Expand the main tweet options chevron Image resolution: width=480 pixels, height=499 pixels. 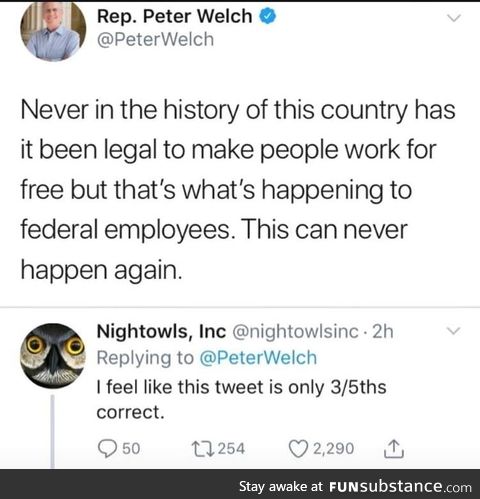[x=454, y=18]
